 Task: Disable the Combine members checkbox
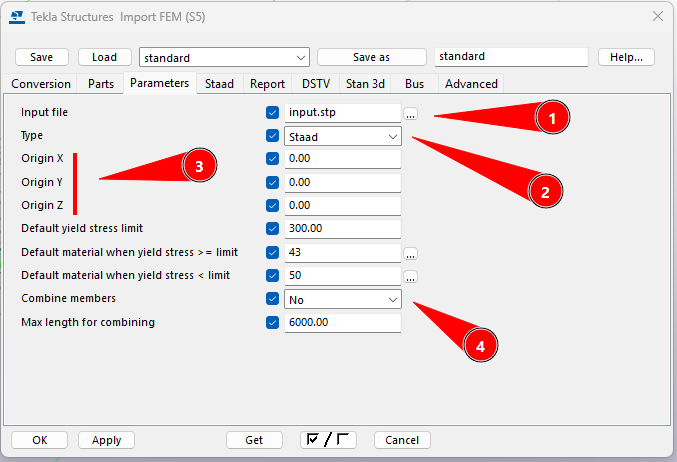273,299
